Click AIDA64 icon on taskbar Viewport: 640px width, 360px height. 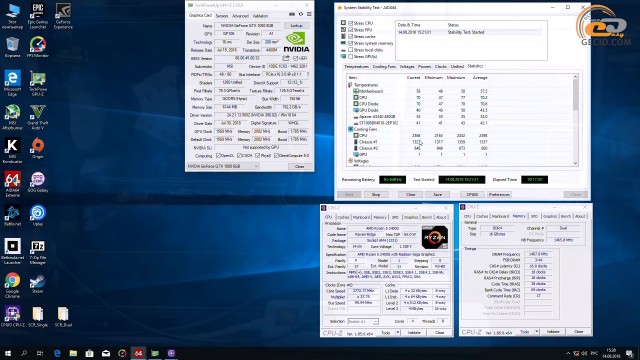pos(138,353)
